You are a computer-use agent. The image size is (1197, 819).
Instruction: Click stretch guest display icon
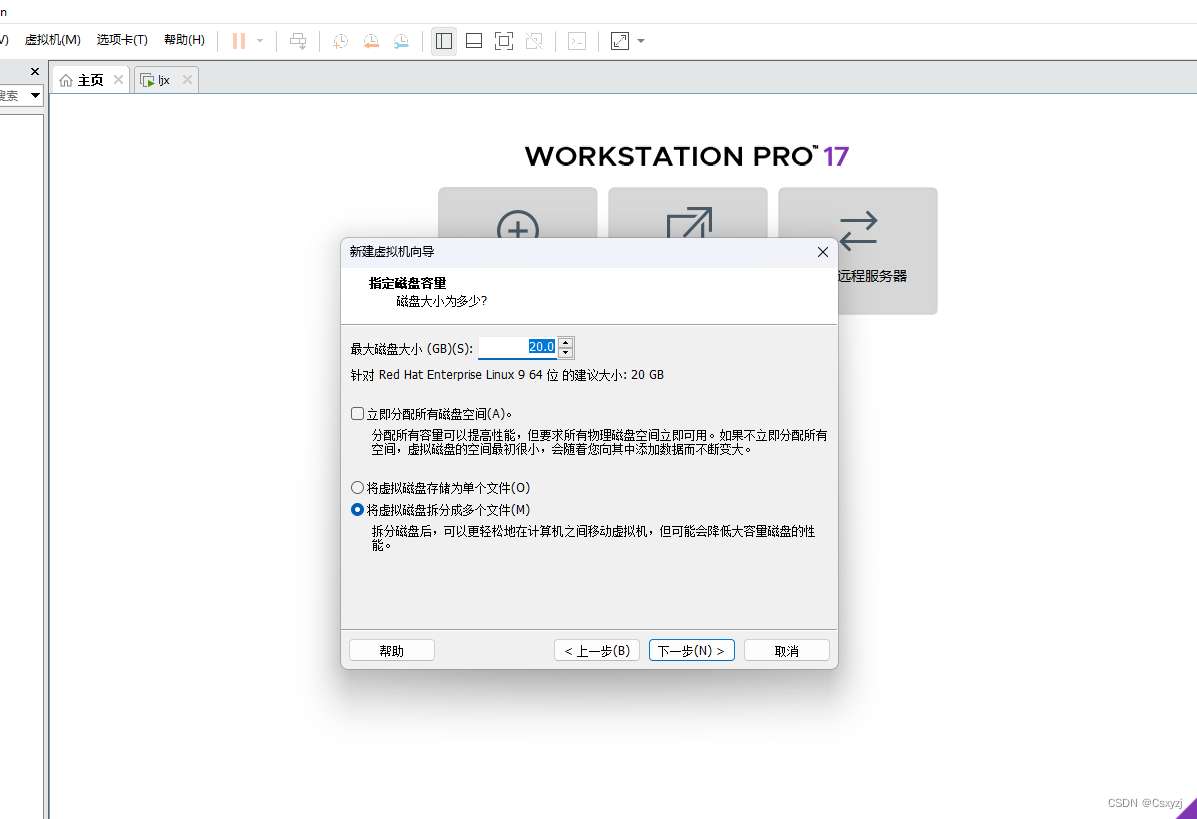[x=620, y=41]
